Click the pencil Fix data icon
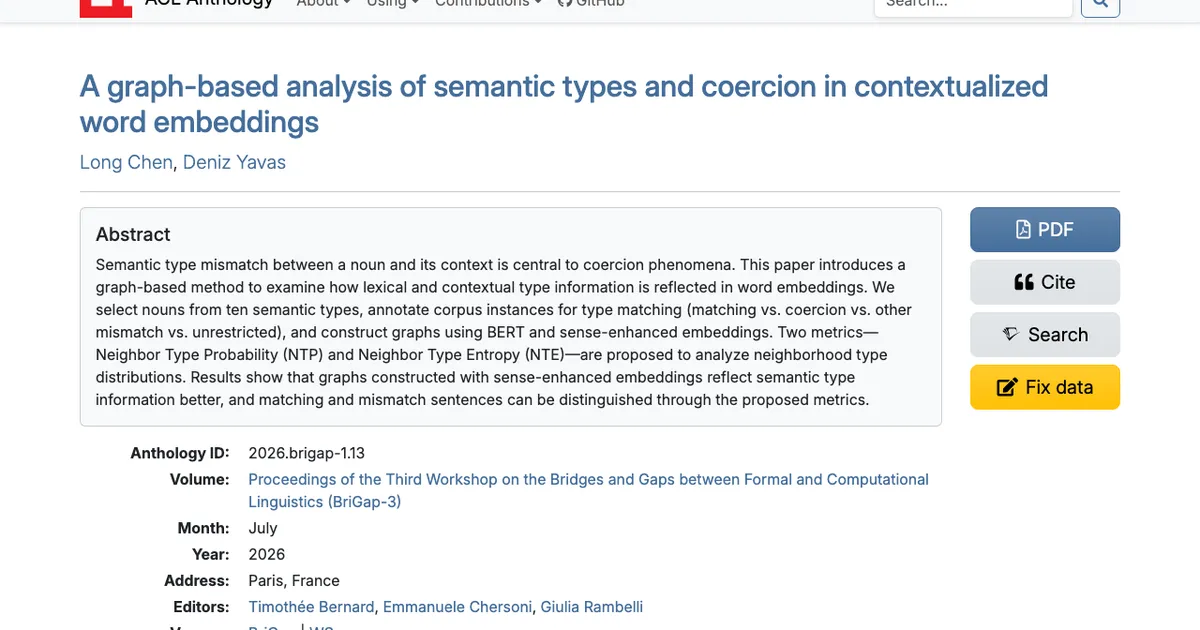The image size is (1200, 630). coord(1007,388)
